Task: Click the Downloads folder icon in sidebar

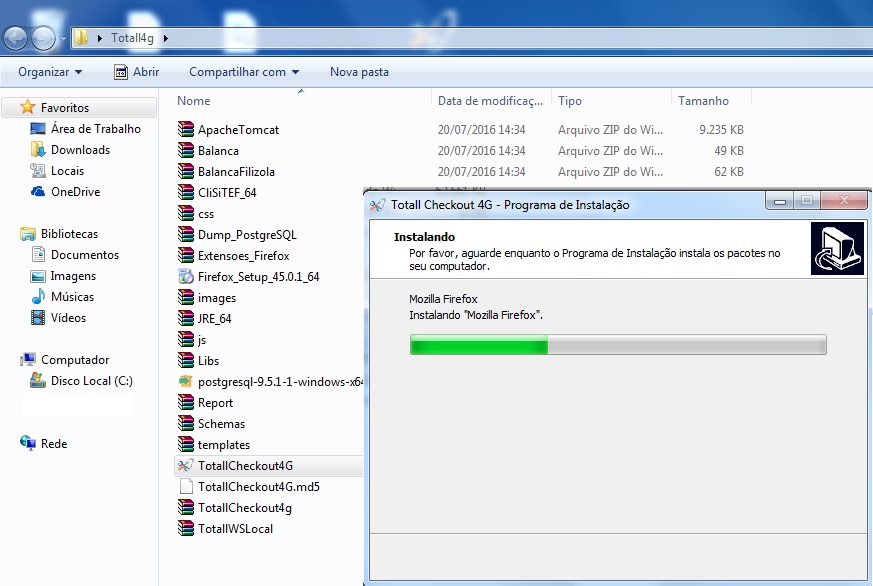Action: 38,150
